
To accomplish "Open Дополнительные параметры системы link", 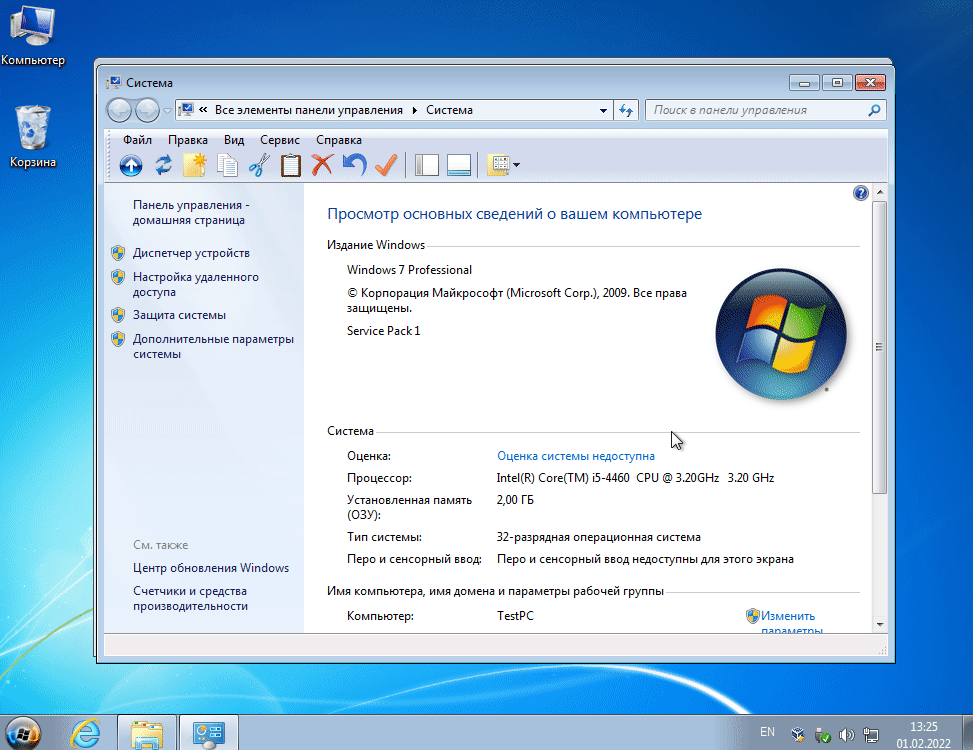I will pyautogui.click(x=213, y=346).
